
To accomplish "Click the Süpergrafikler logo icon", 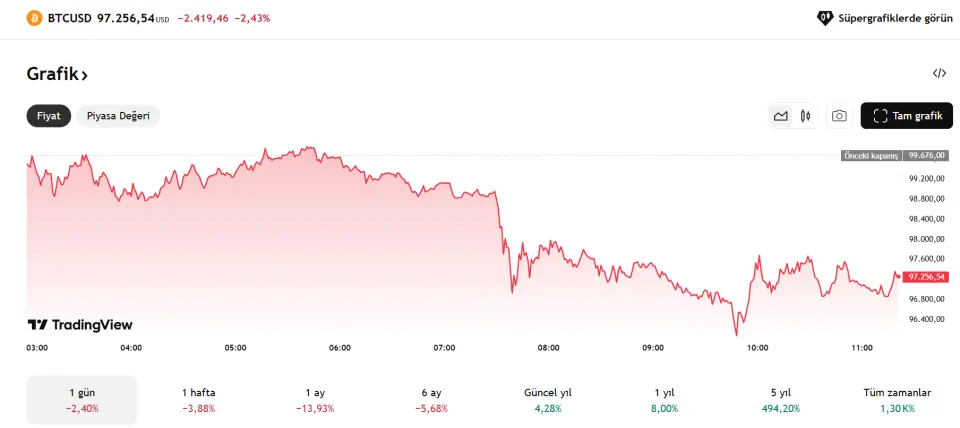I will coord(825,18).
